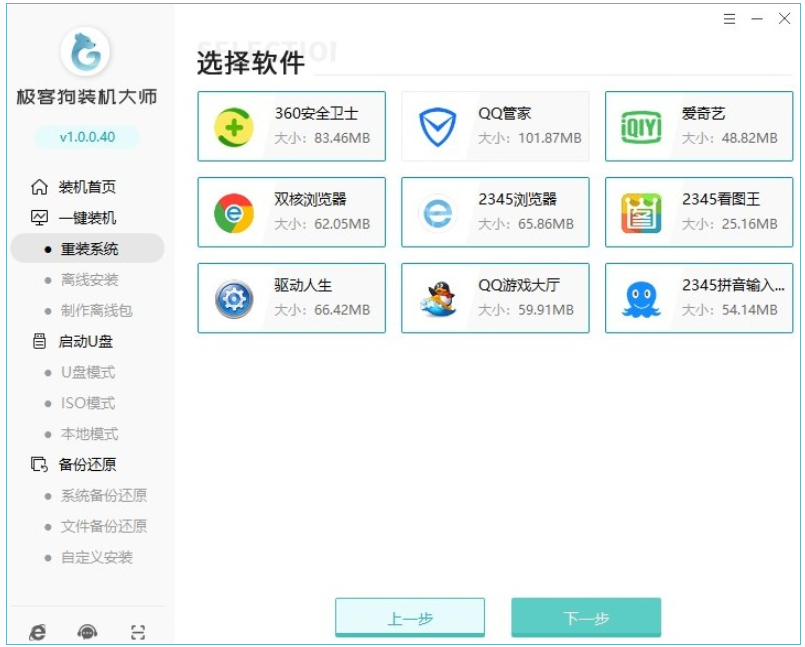Open 自定义安装 in the sidebar
The width and height of the screenshot is (805, 647).
tap(97, 557)
